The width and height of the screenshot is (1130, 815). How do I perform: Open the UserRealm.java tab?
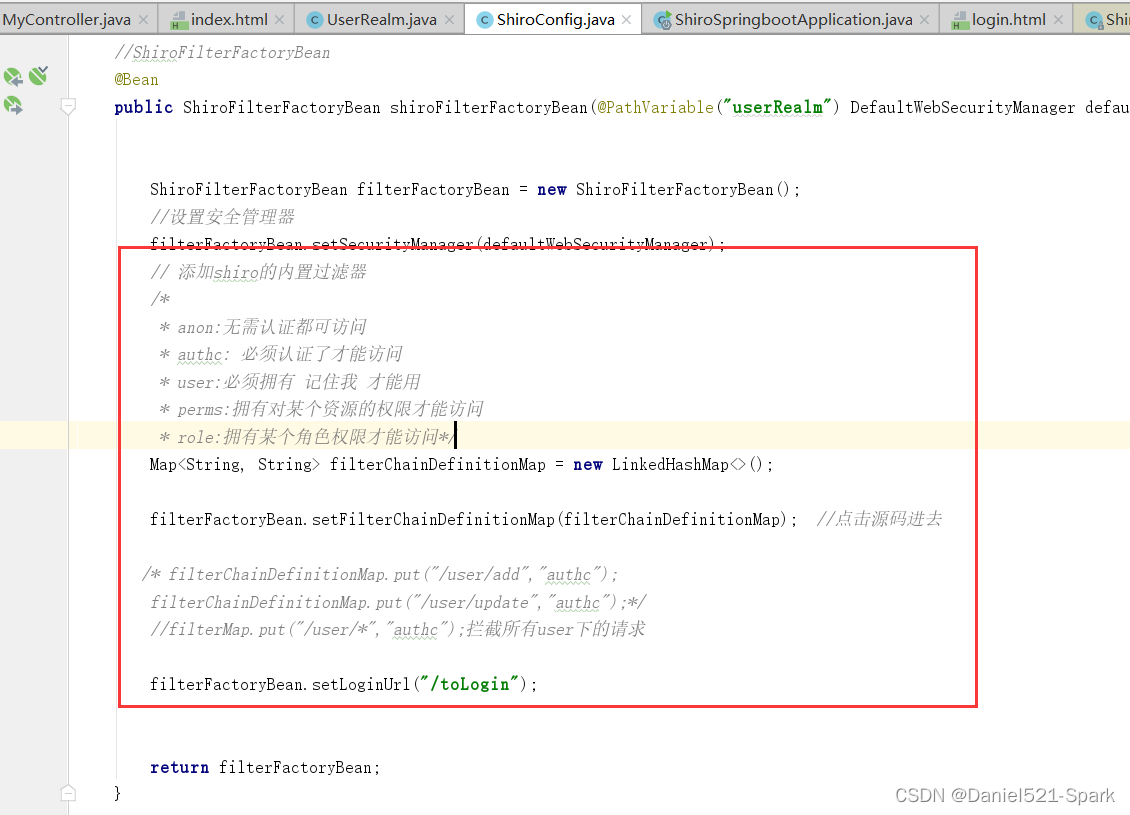pos(381,19)
